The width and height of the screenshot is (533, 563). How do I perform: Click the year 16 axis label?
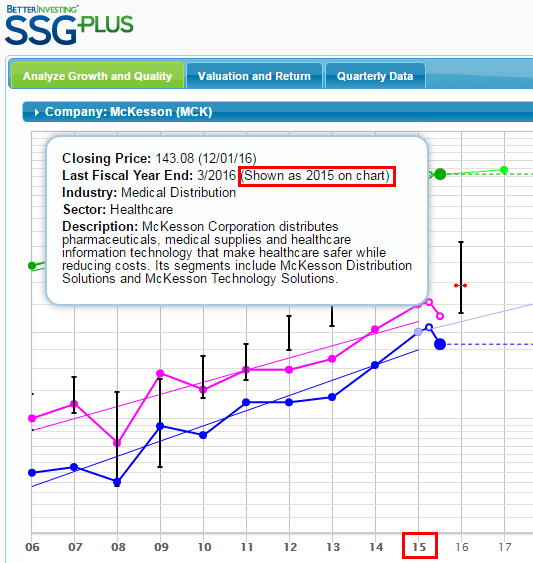point(462,547)
